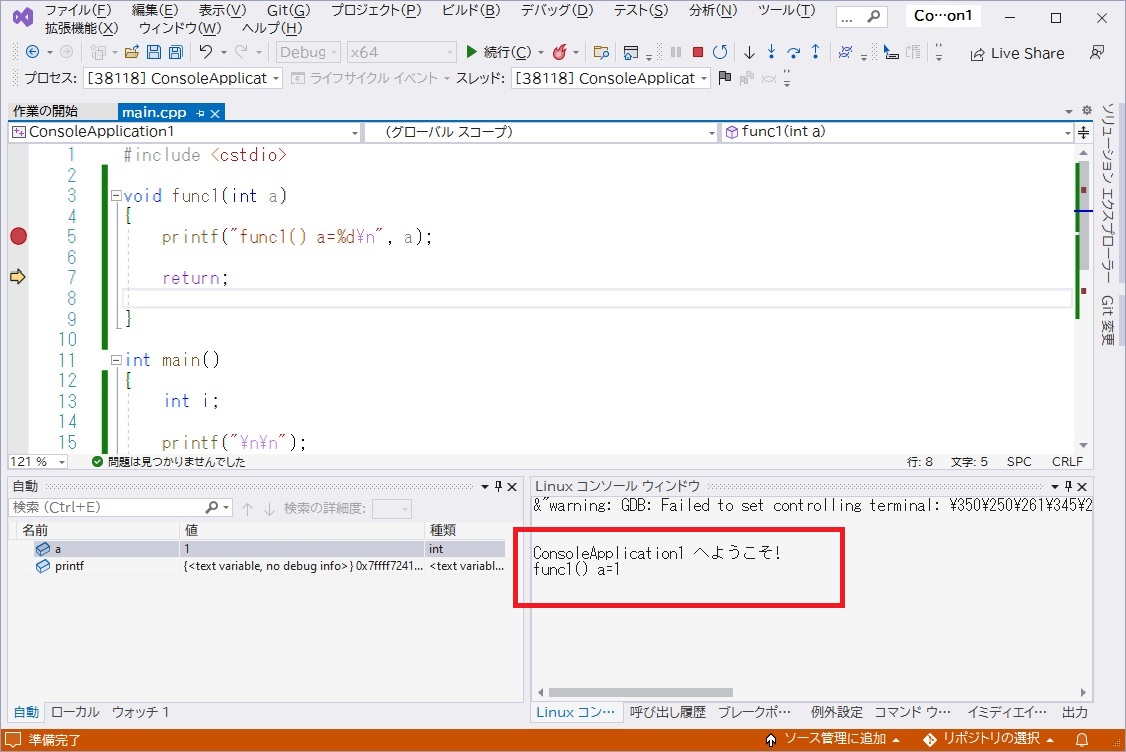Click the red Stop Debugging square
Viewport: 1126px width, 752px height.
pyautogui.click(x=697, y=52)
